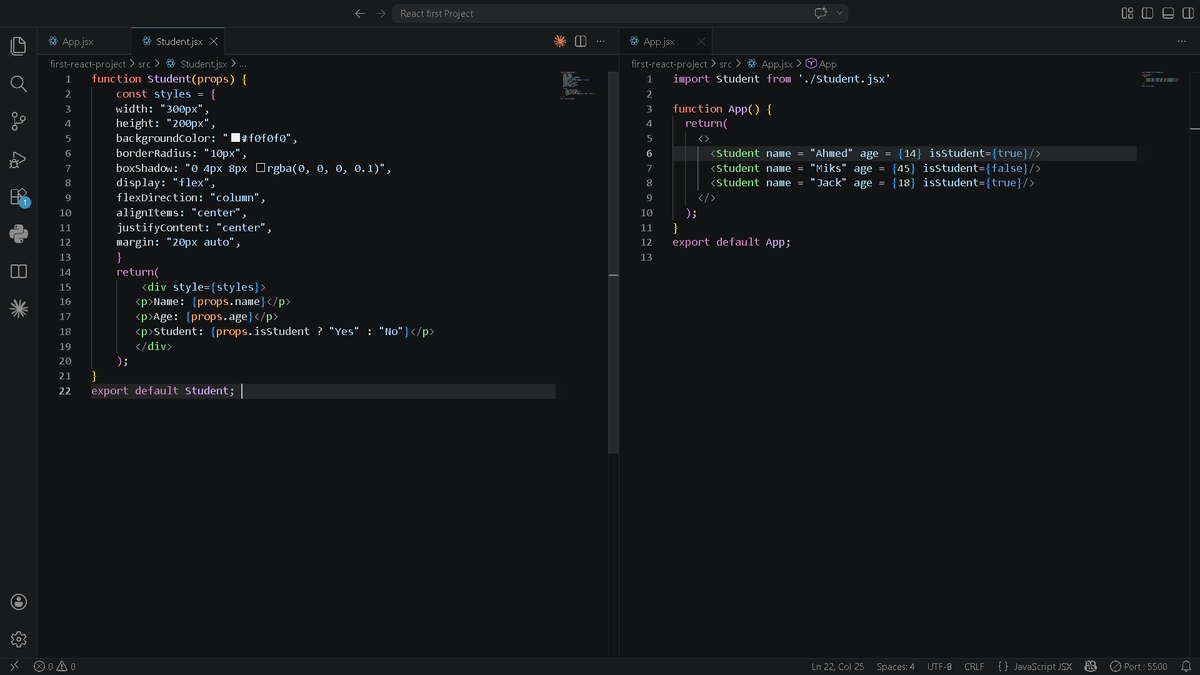Open the remote window icon in status bar

point(14,666)
